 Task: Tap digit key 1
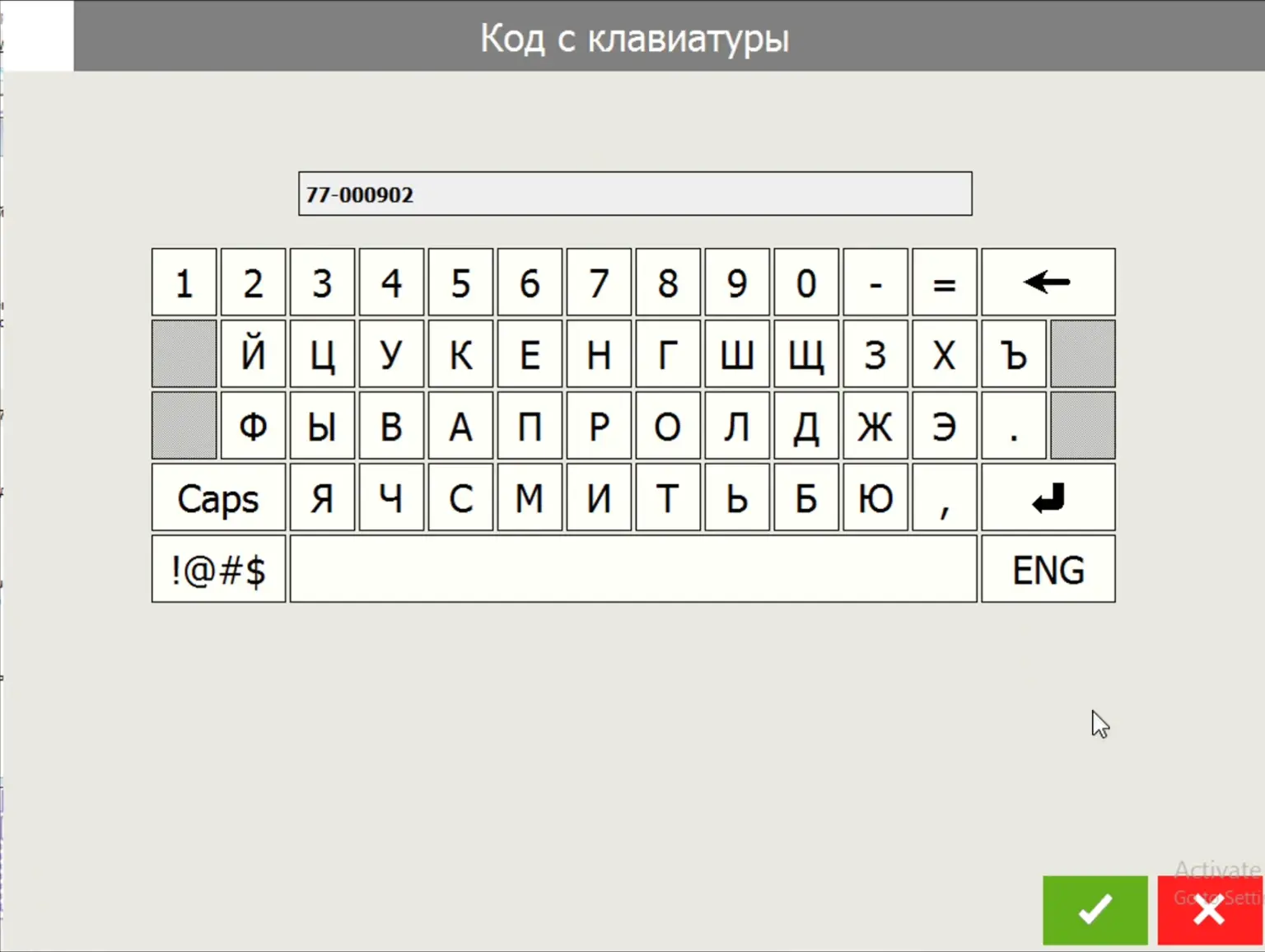point(184,282)
